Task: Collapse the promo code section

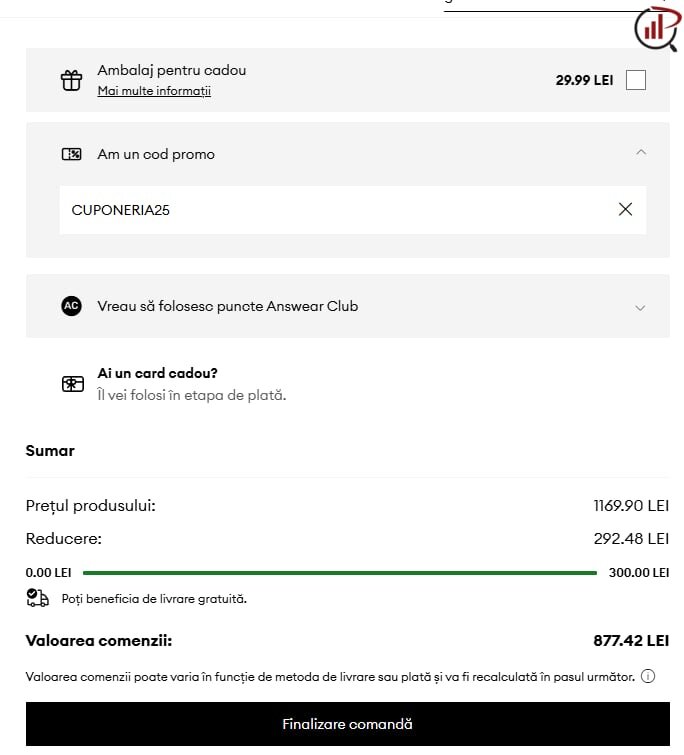Action: pyautogui.click(x=641, y=153)
